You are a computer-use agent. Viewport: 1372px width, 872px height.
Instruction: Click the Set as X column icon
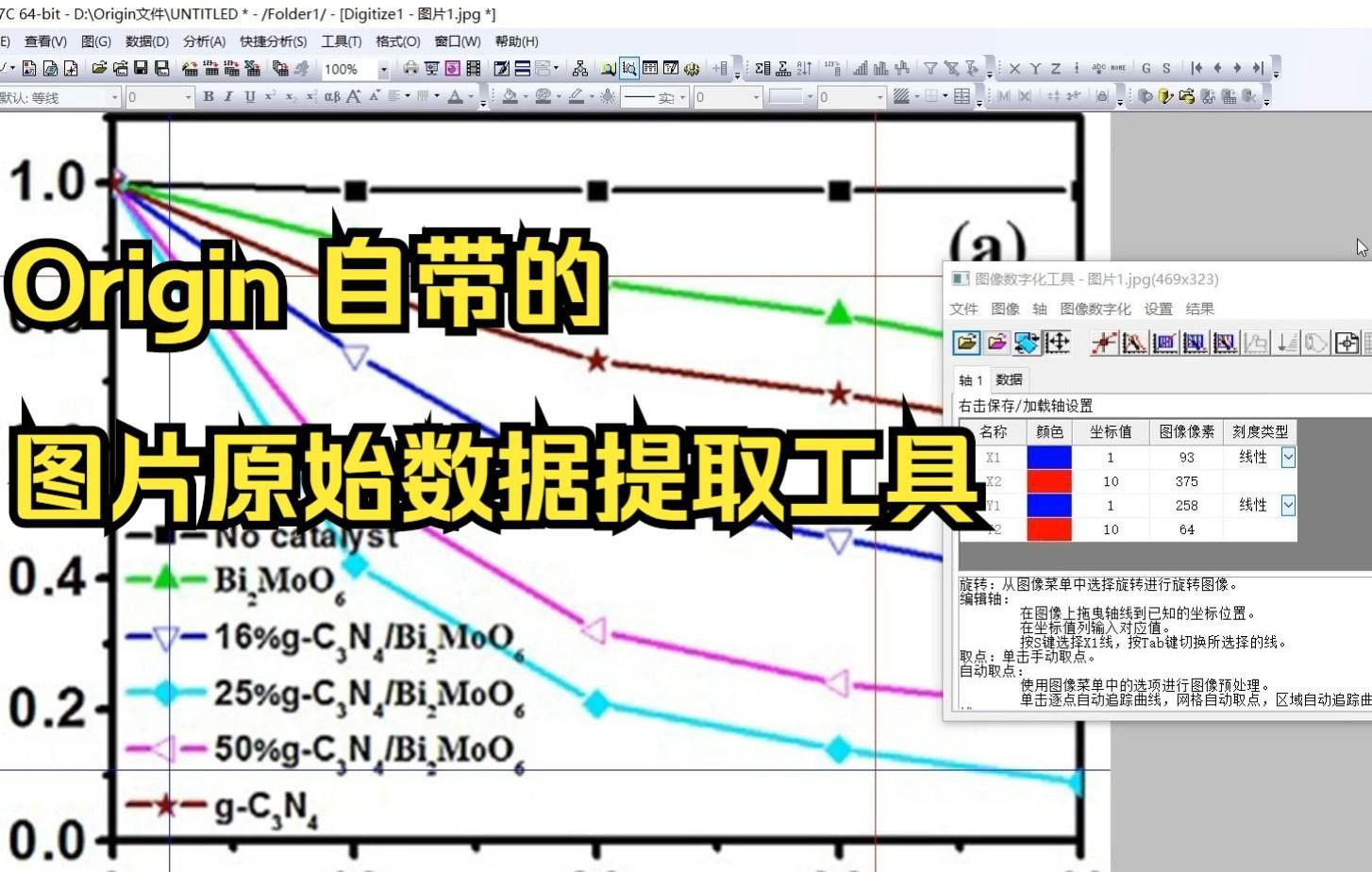(1014, 68)
